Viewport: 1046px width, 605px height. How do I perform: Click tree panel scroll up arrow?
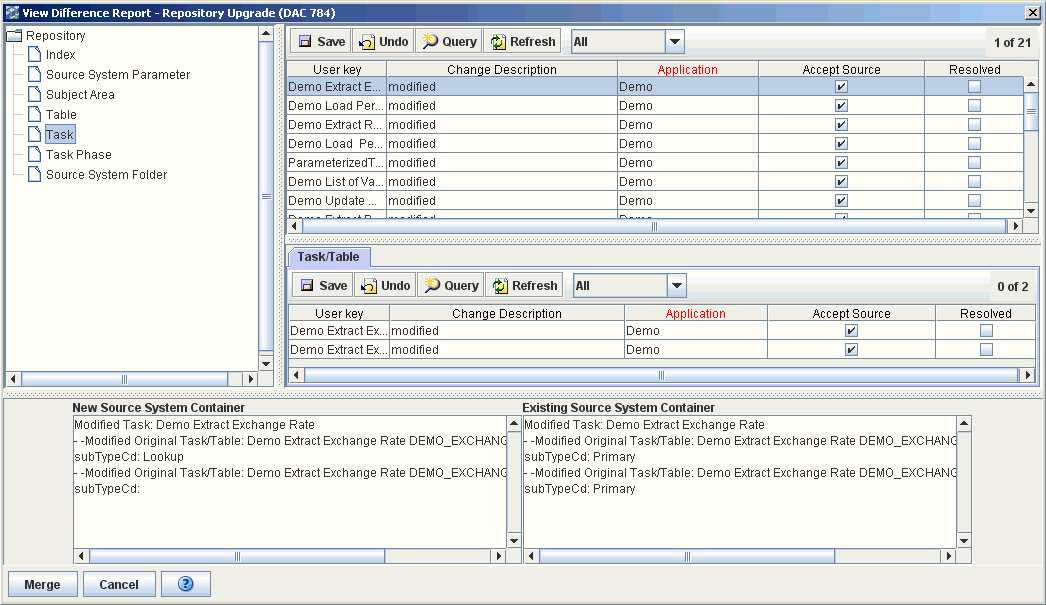266,33
